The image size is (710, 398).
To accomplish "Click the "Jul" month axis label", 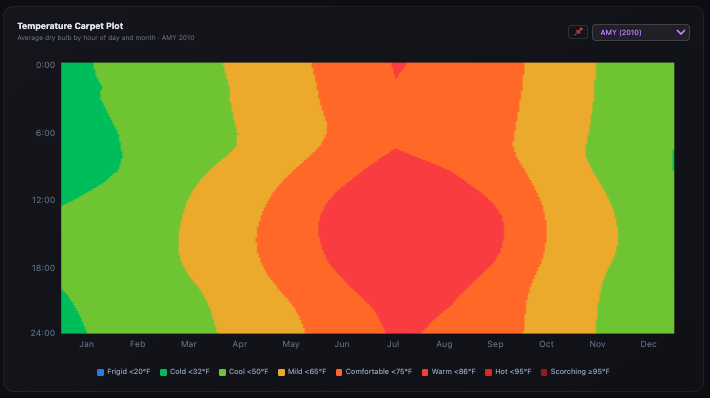I will [x=393, y=344].
